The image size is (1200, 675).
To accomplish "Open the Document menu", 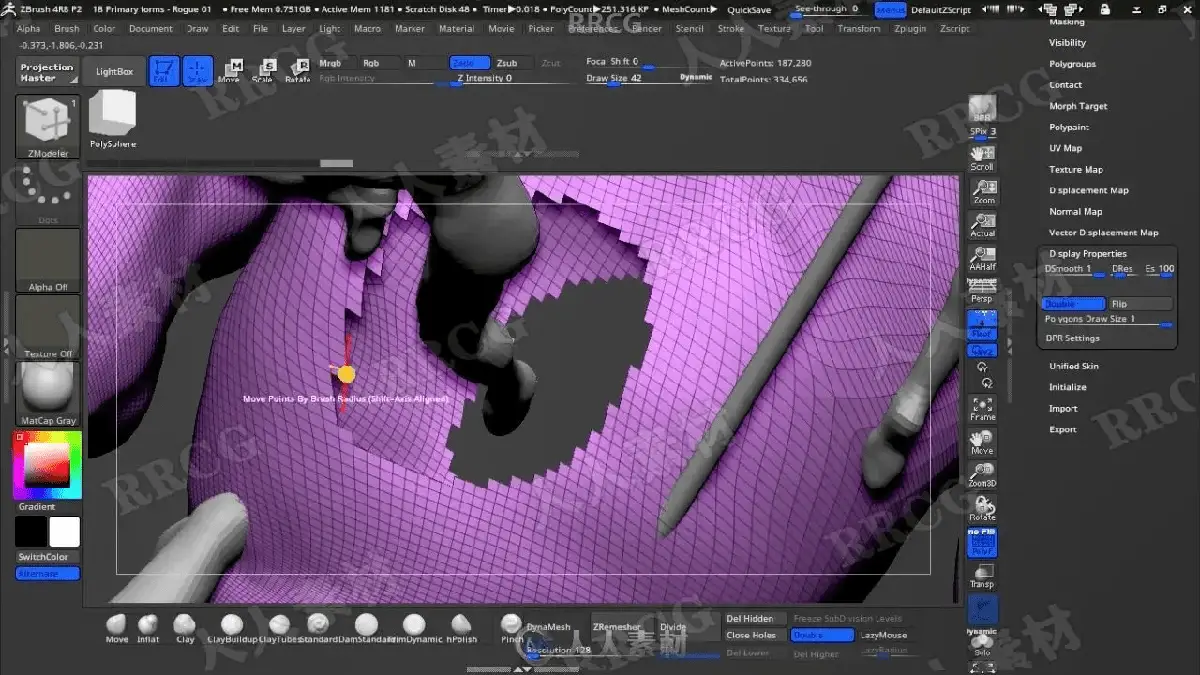I will pyautogui.click(x=151, y=29).
